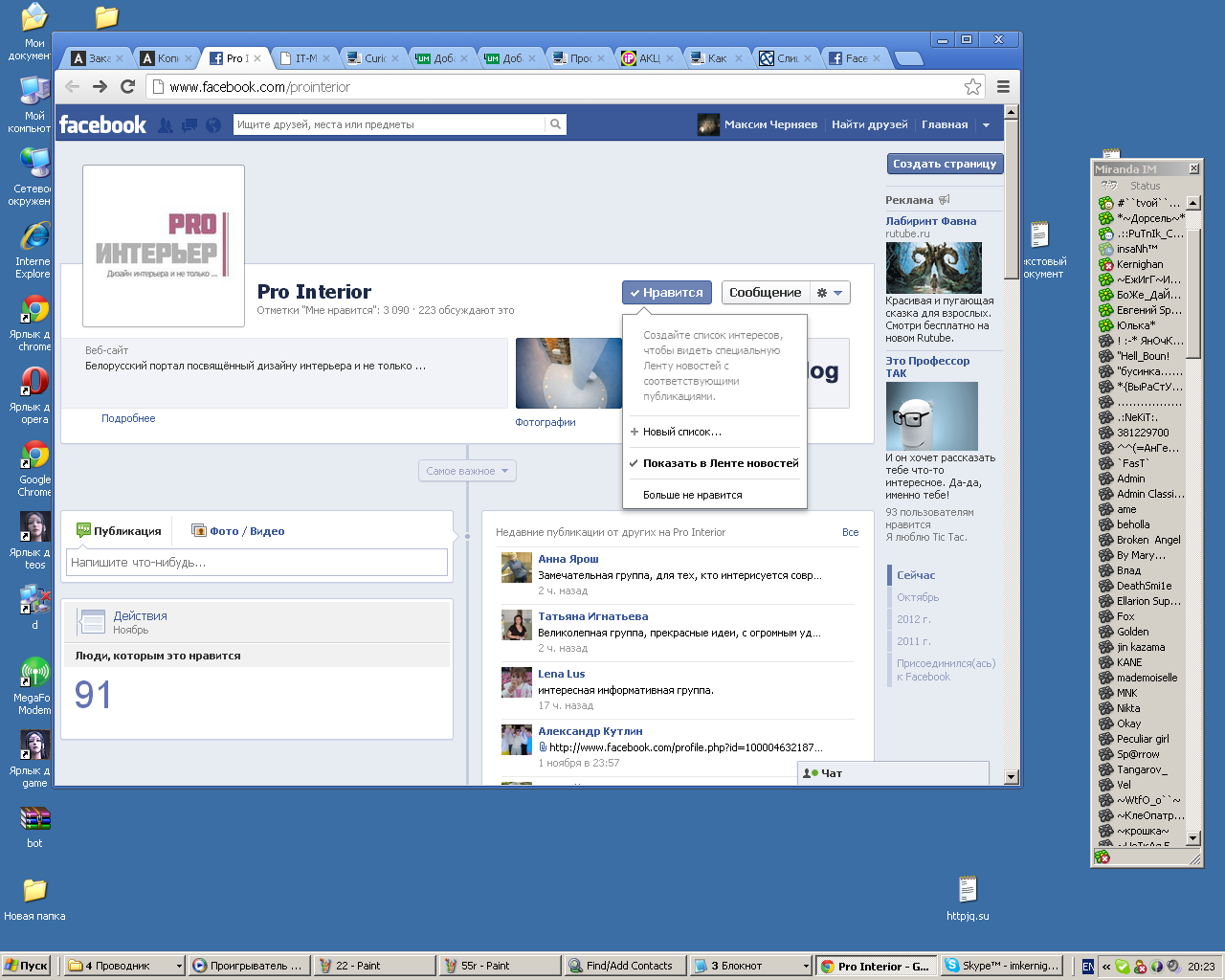The height and width of the screenshot is (980, 1225).
Task: Switch to the Face browser tab
Action: [856, 58]
